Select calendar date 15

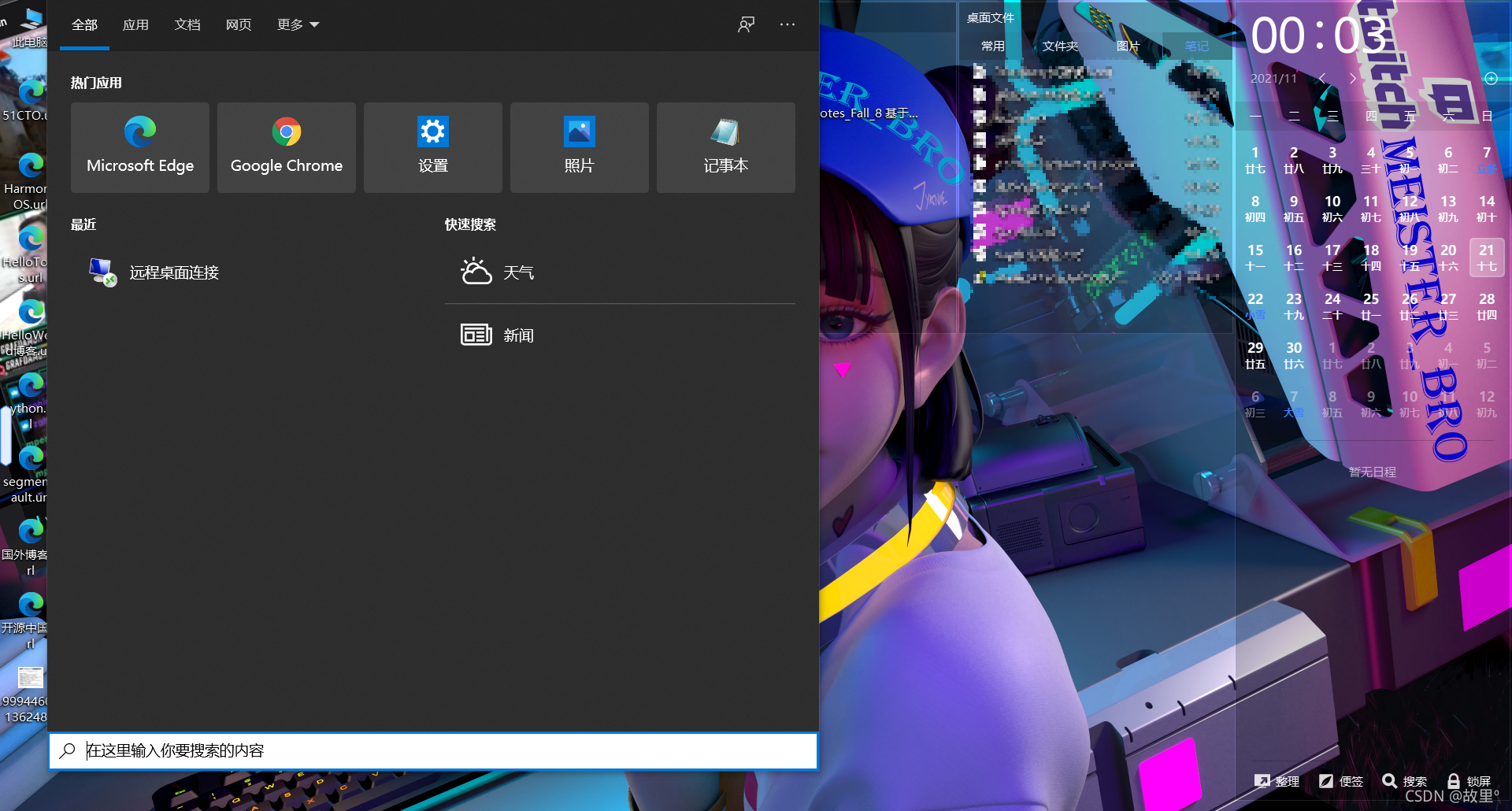pos(1255,257)
